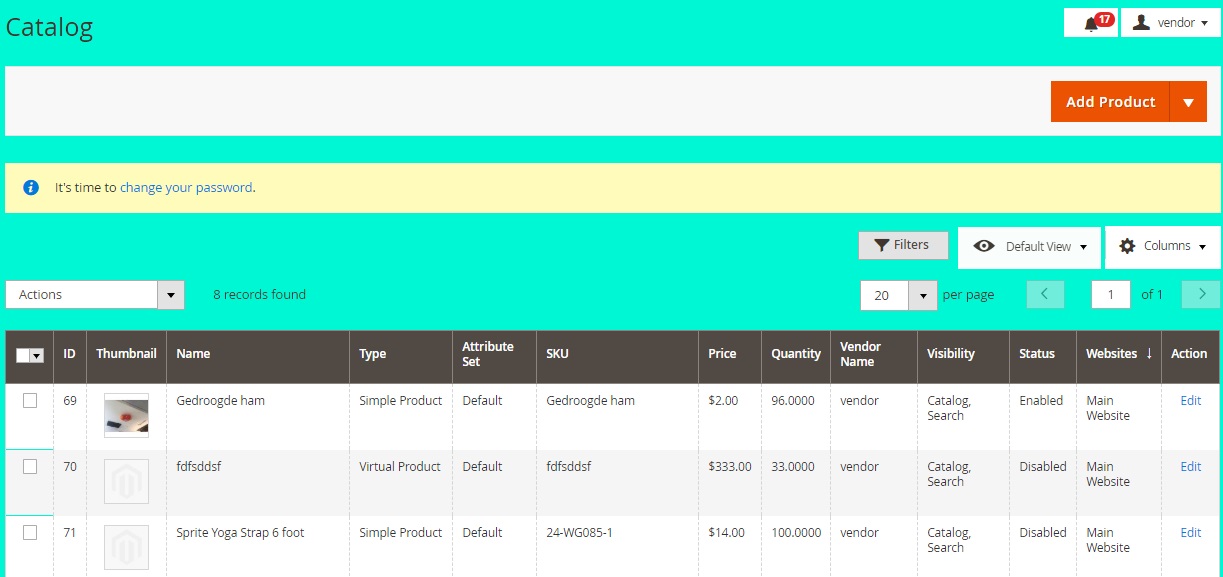Open the Default View eye menu
The image size is (1223, 577).
1029,247
